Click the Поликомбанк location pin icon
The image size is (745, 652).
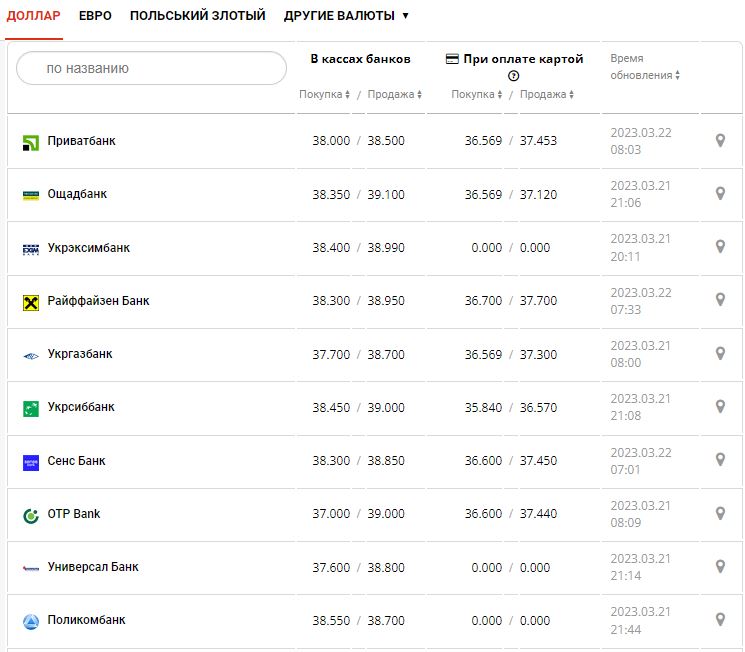pyautogui.click(x=720, y=620)
